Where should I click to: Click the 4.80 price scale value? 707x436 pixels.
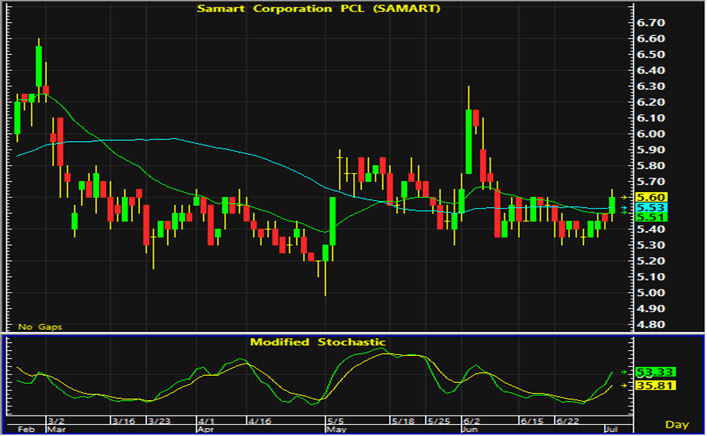[651, 325]
